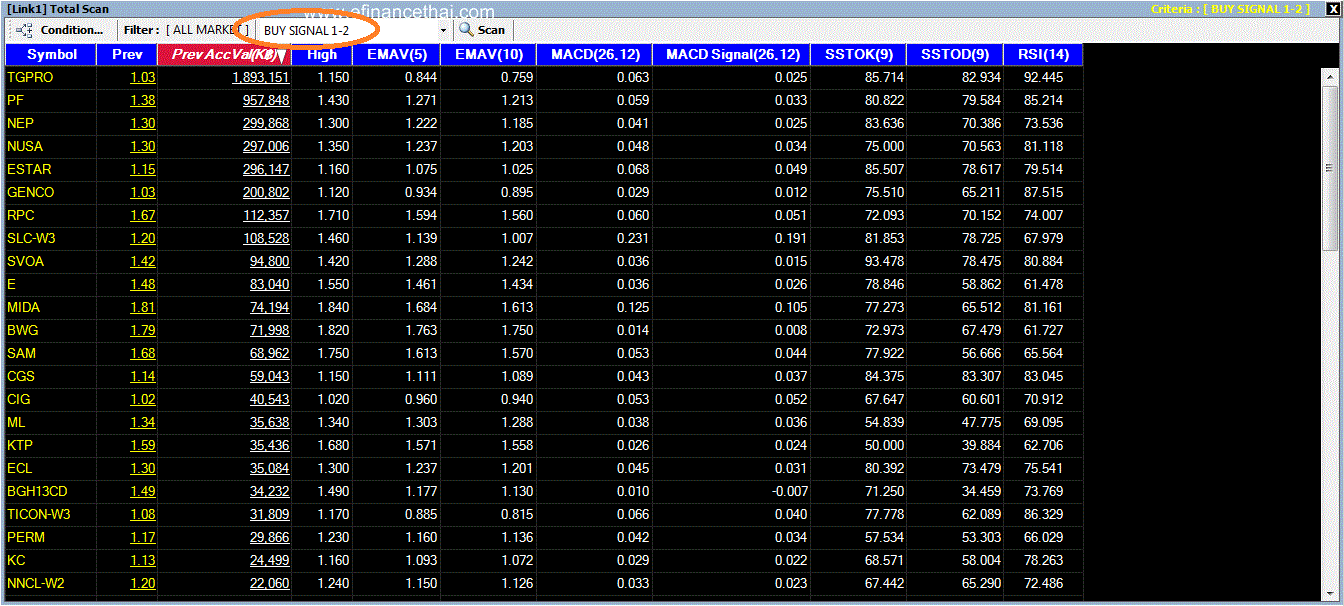Select the ML symbol
Viewport: 1344px width, 606px height.
[x=16, y=422]
